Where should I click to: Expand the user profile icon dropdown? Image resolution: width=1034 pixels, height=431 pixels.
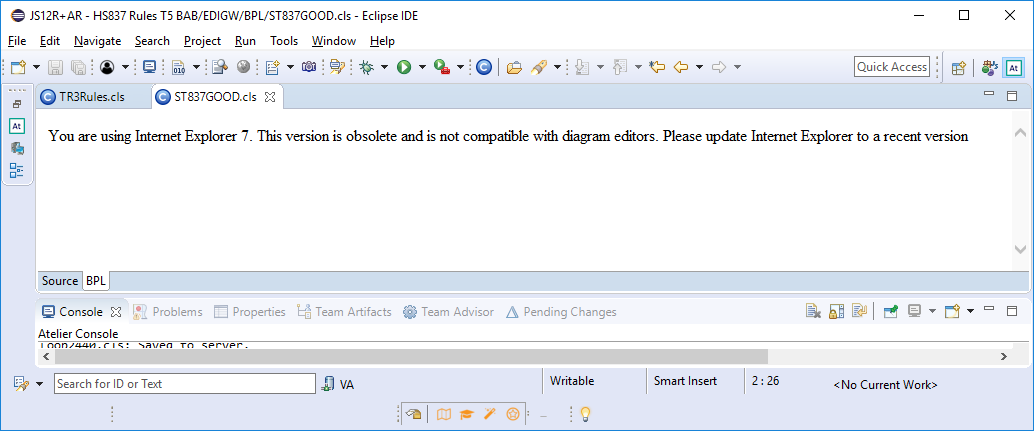click(125, 67)
